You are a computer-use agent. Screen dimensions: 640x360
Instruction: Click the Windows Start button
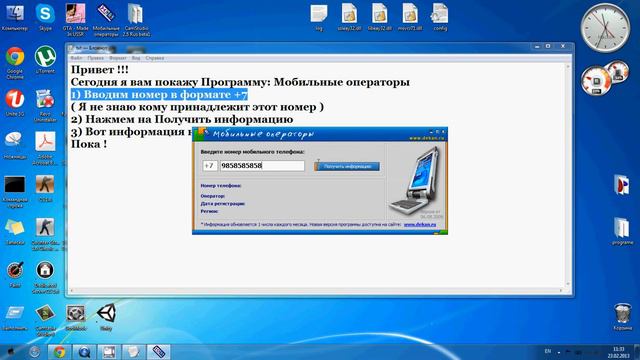click(11, 352)
